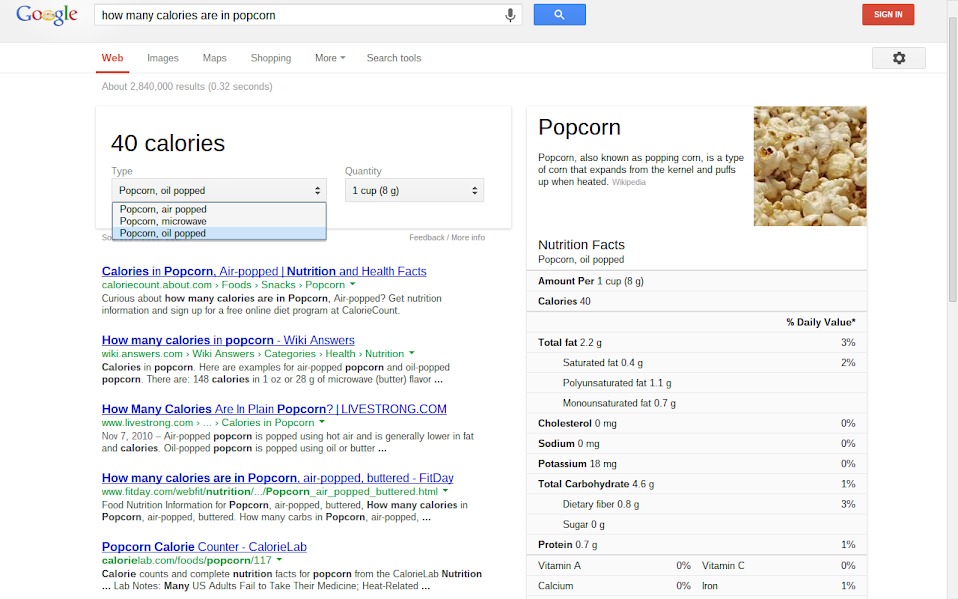Open Search tools
This screenshot has height=599, width=958.
tap(394, 58)
